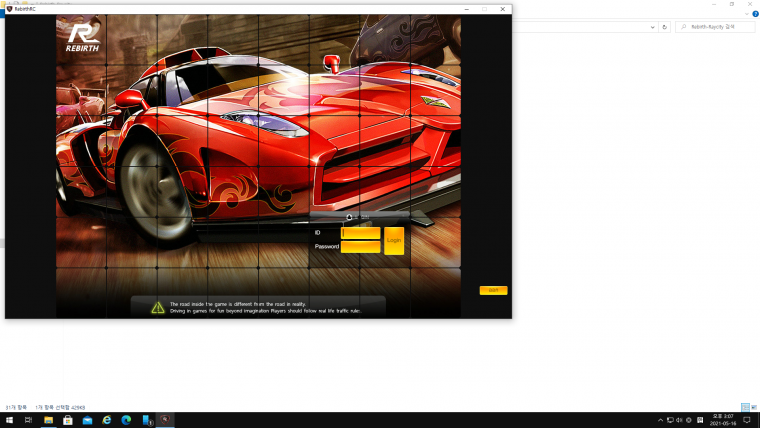Open the notification action center
The width and height of the screenshot is (760, 428).
747,420
